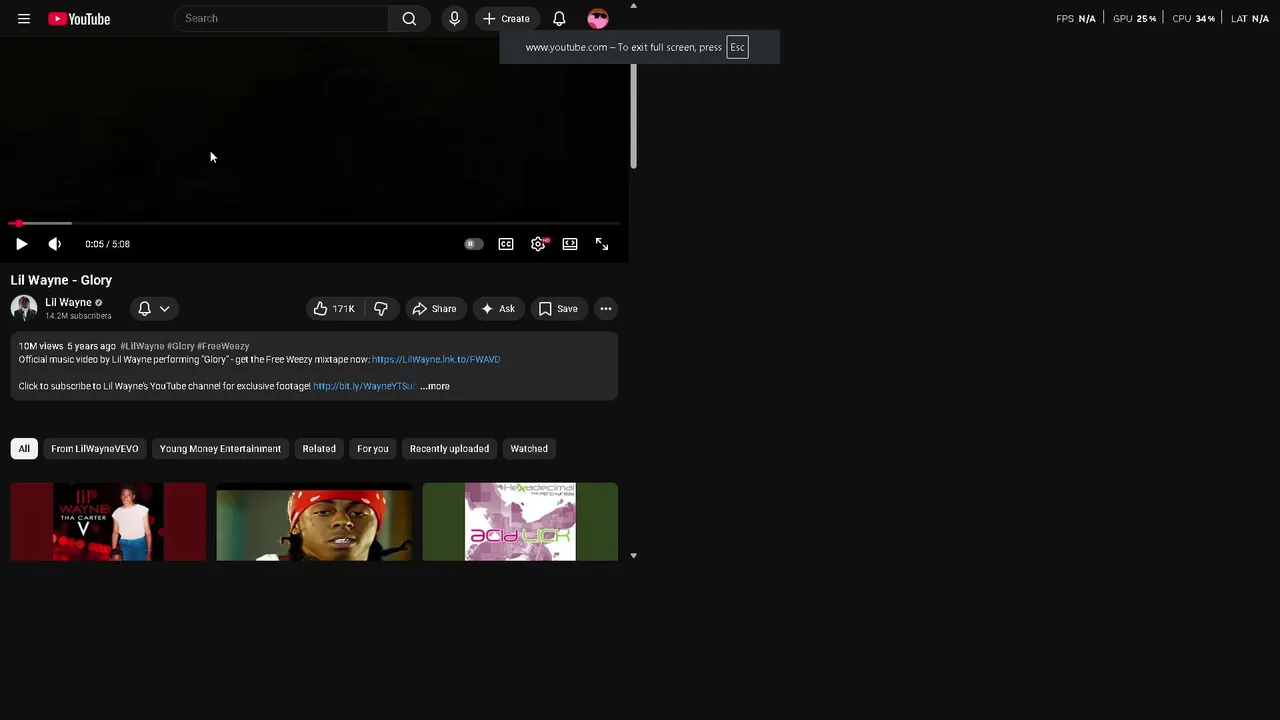Click the 14.2M subscribers text

pos(78,316)
